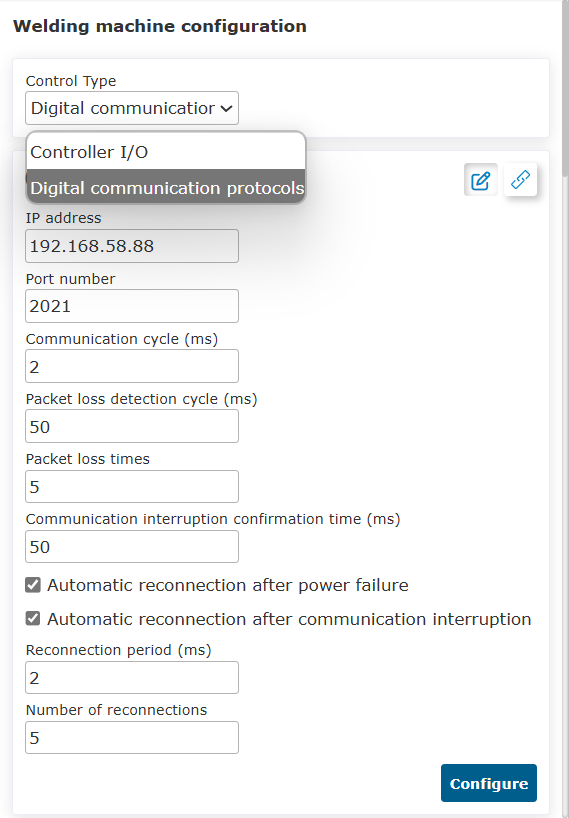
Task: Click the Reconnection period (ms) field
Action: pyautogui.click(x=132, y=678)
